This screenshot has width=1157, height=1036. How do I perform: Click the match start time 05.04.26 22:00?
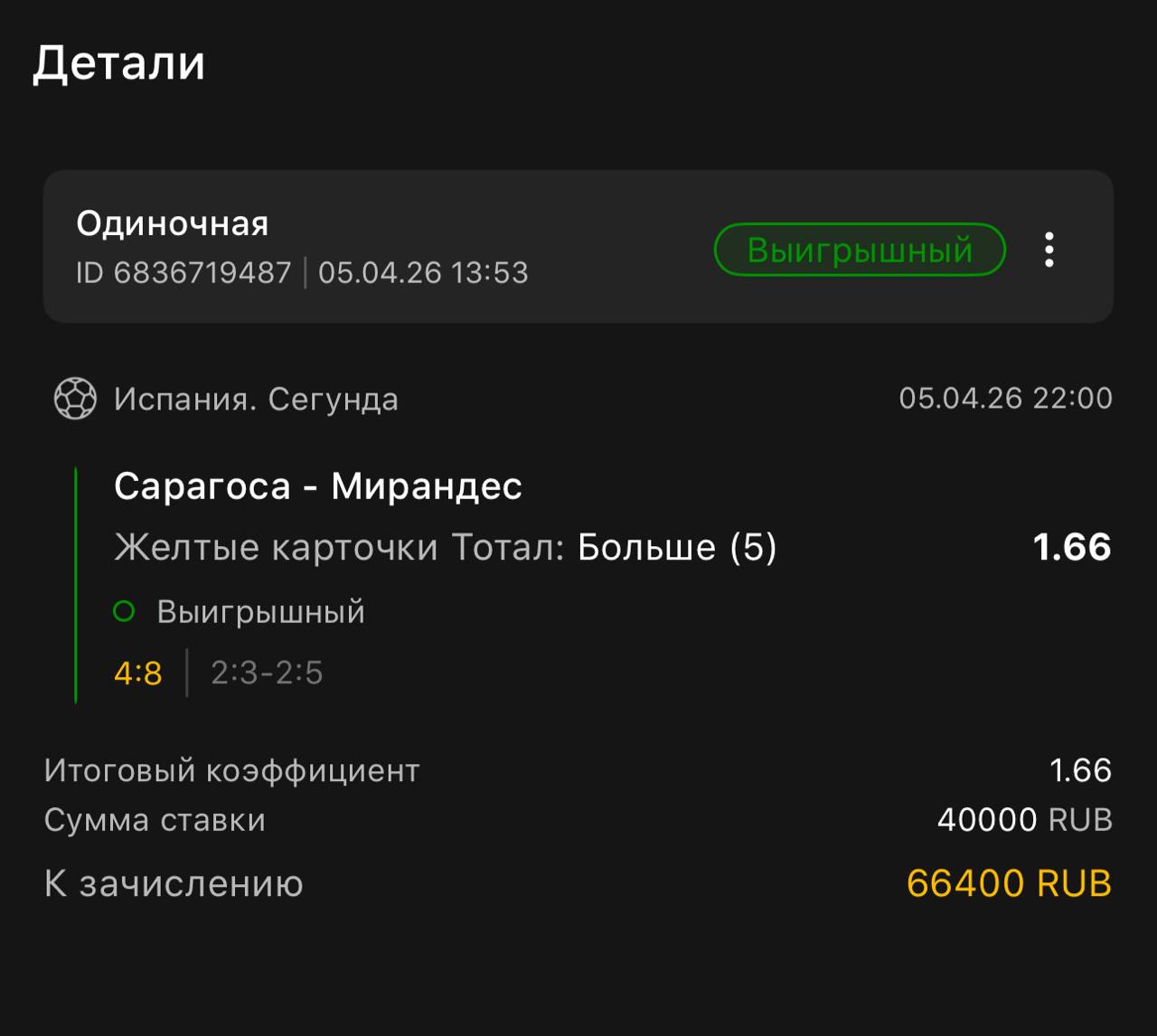[x=1005, y=398]
